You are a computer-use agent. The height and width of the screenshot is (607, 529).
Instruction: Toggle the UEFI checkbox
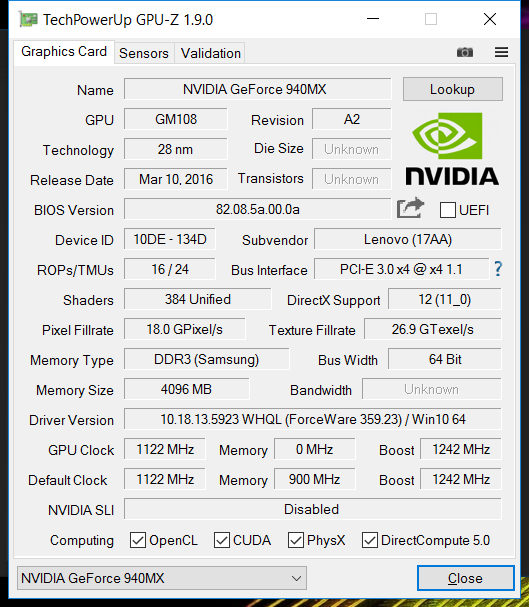[x=447, y=210]
